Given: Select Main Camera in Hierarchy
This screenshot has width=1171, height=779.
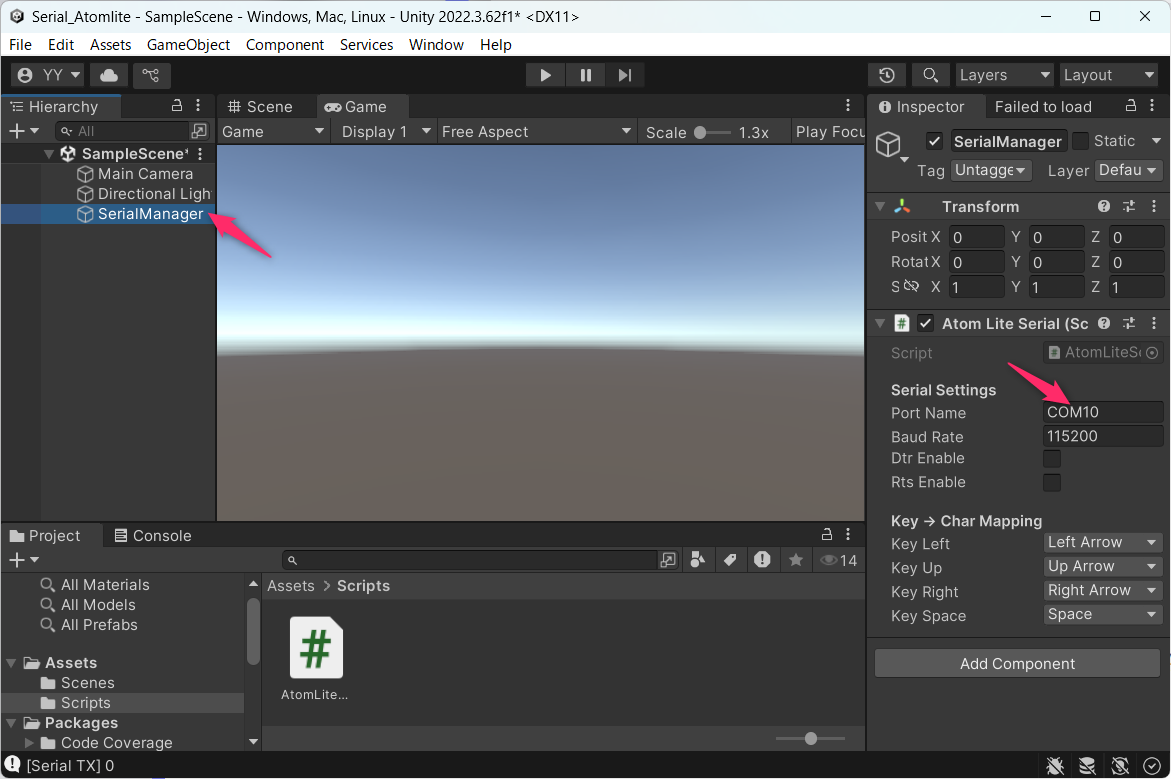Looking at the screenshot, I should pos(145,174).
